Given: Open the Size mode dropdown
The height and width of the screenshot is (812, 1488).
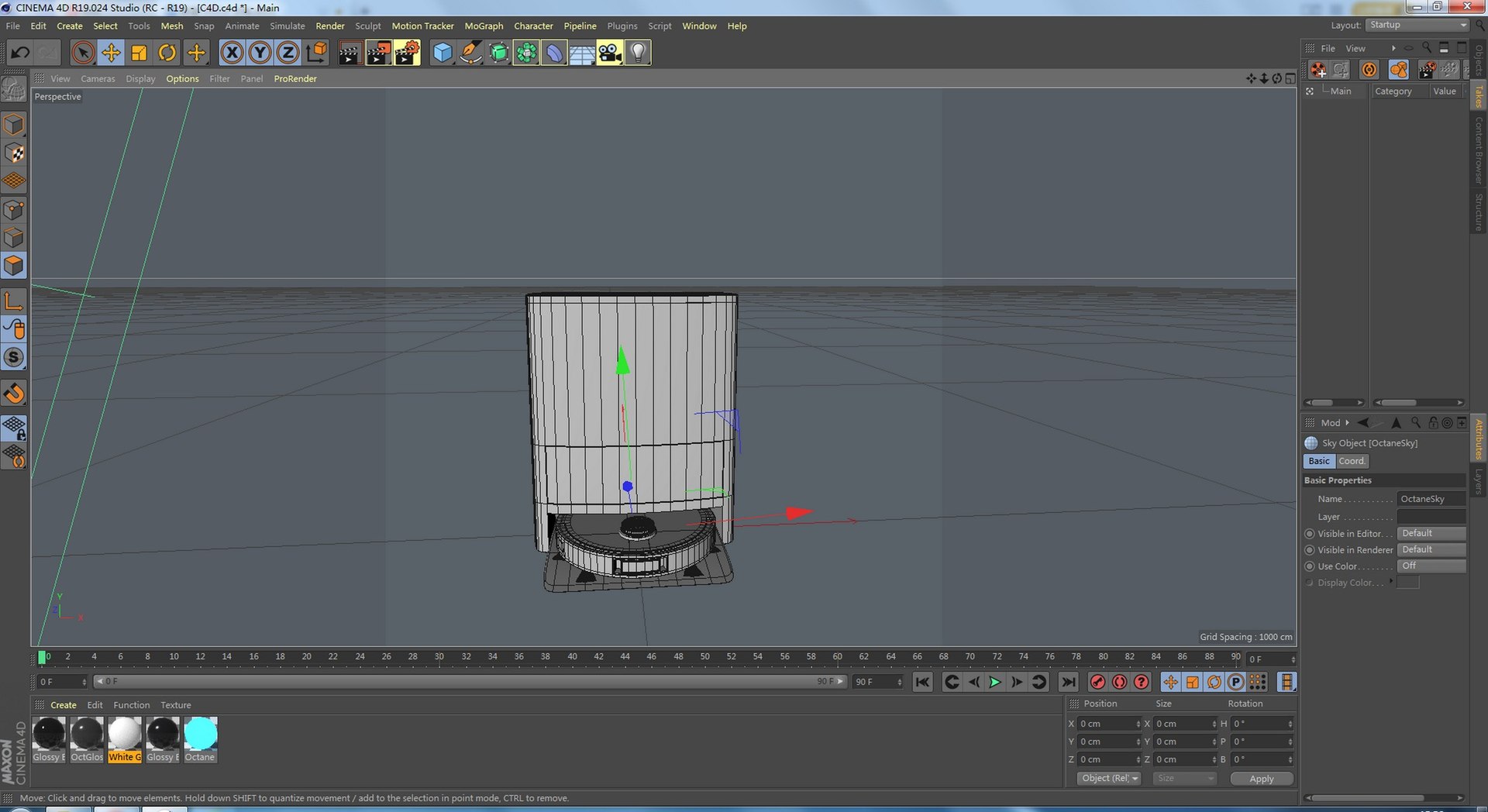Looking at the screenshot, I should tap(1184, 778).
